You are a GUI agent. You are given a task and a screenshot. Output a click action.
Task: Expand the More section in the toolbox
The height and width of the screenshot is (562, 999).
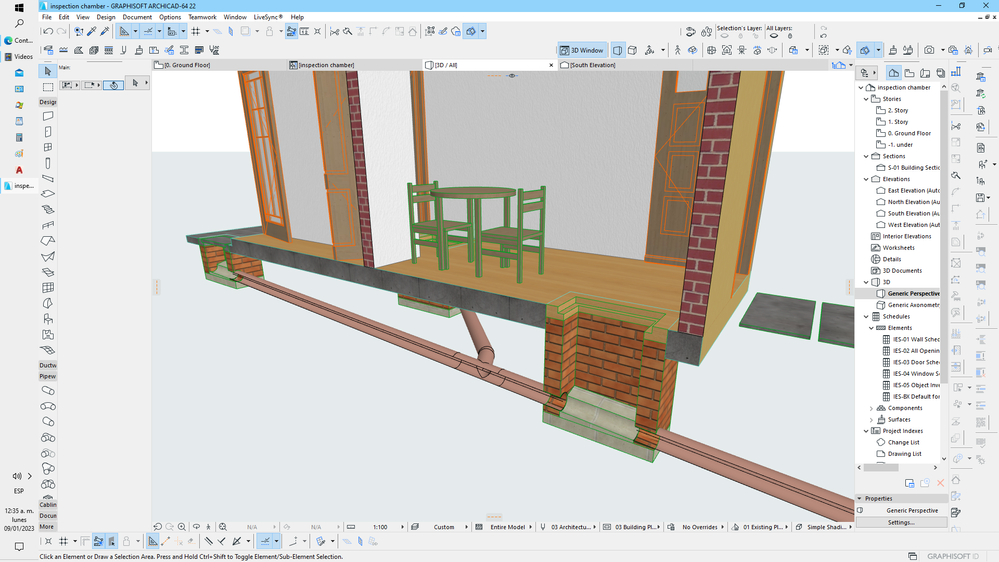pyautogui.click(x=47, y=527)
